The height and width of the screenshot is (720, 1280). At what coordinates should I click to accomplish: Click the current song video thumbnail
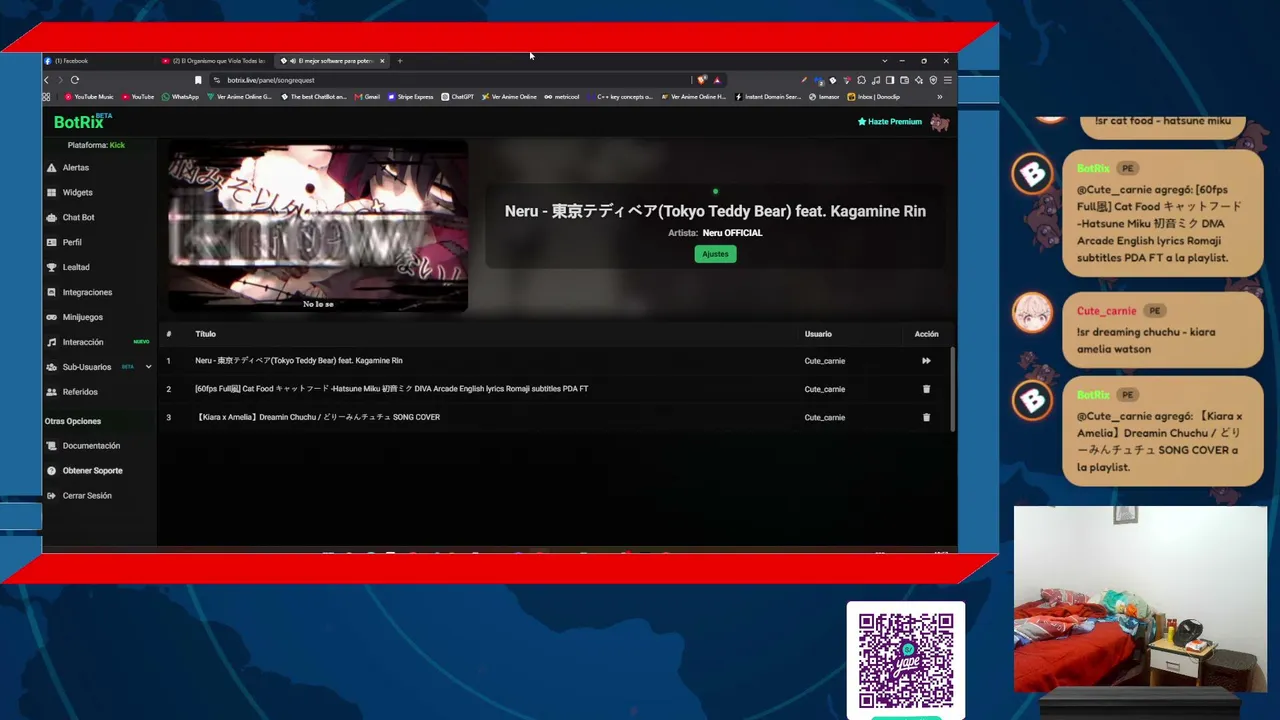[x=318, y=226]
